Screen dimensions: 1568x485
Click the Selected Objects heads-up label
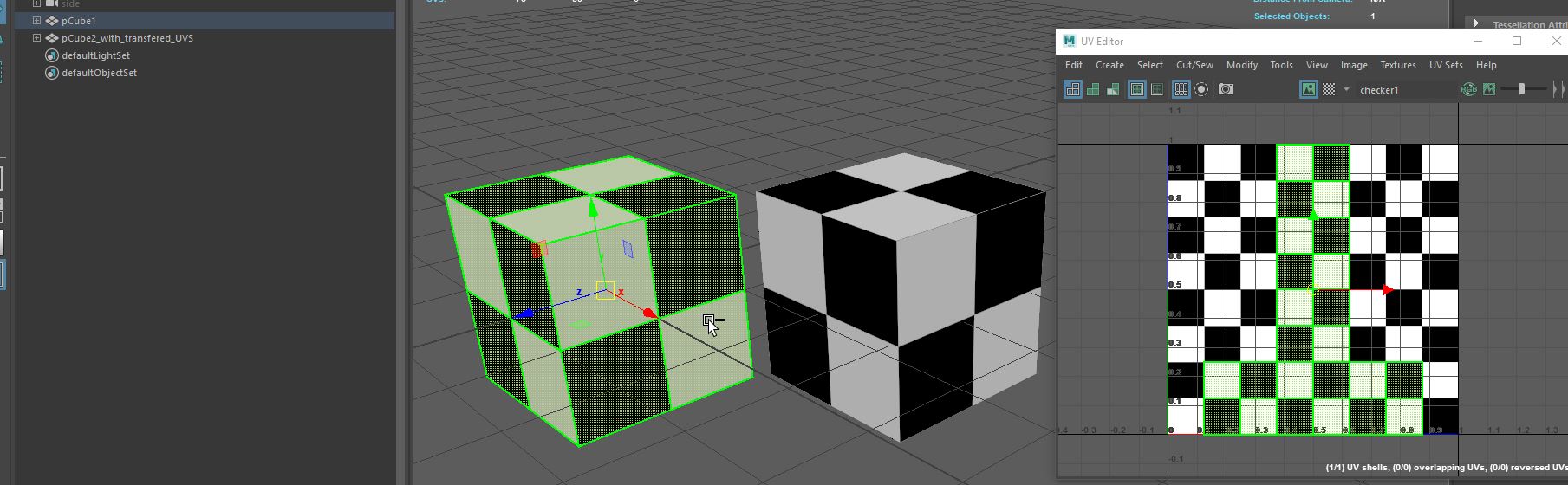click(1291, 16)
